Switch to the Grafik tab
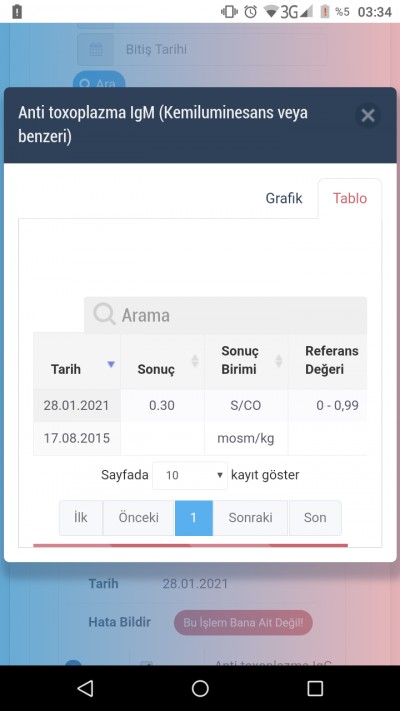Image resolution: width=400 pixels, height=711 pixels. (284, 198)
